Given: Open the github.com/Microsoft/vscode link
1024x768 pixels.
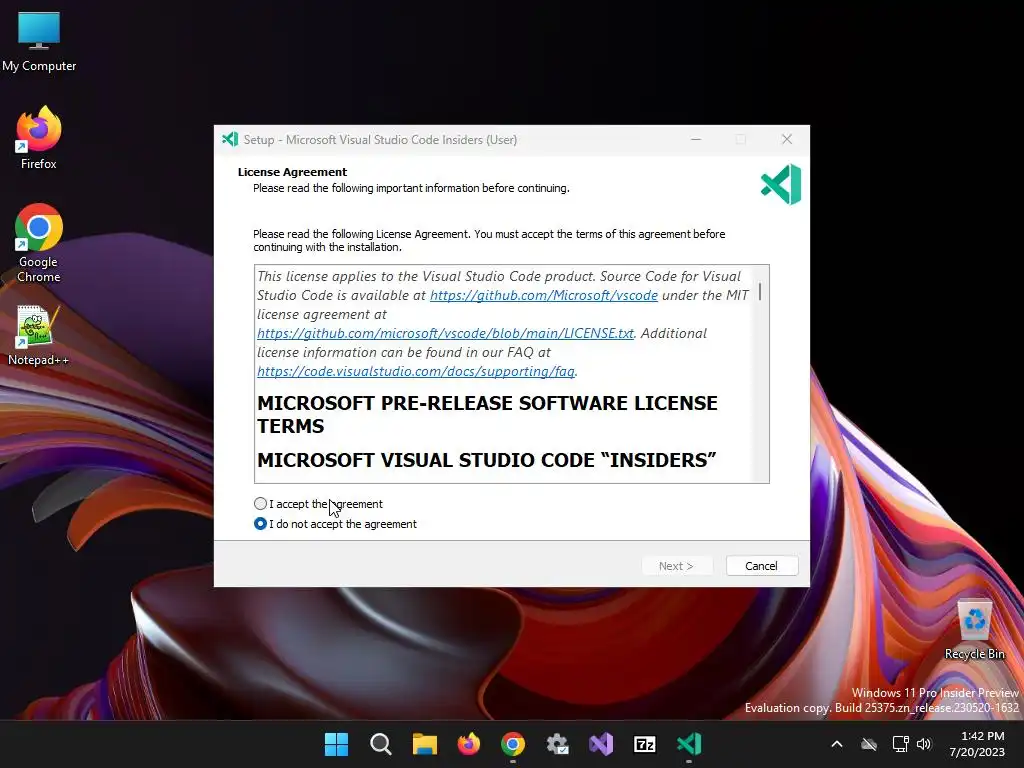Looking at the screenshot, I should [543, 295].
